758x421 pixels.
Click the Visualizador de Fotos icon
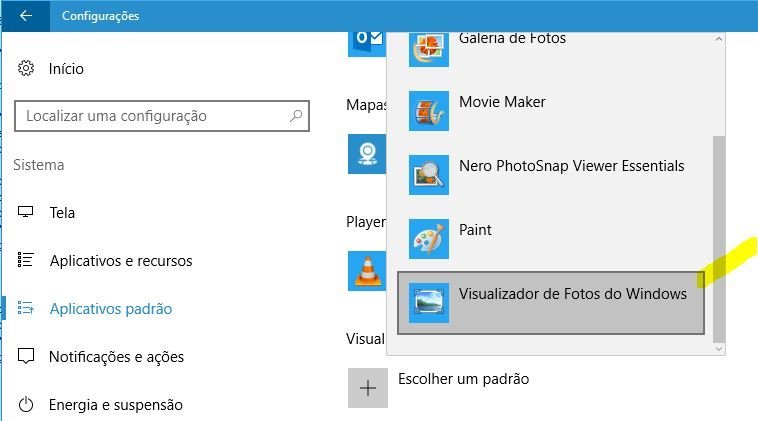tap(429, 303)
